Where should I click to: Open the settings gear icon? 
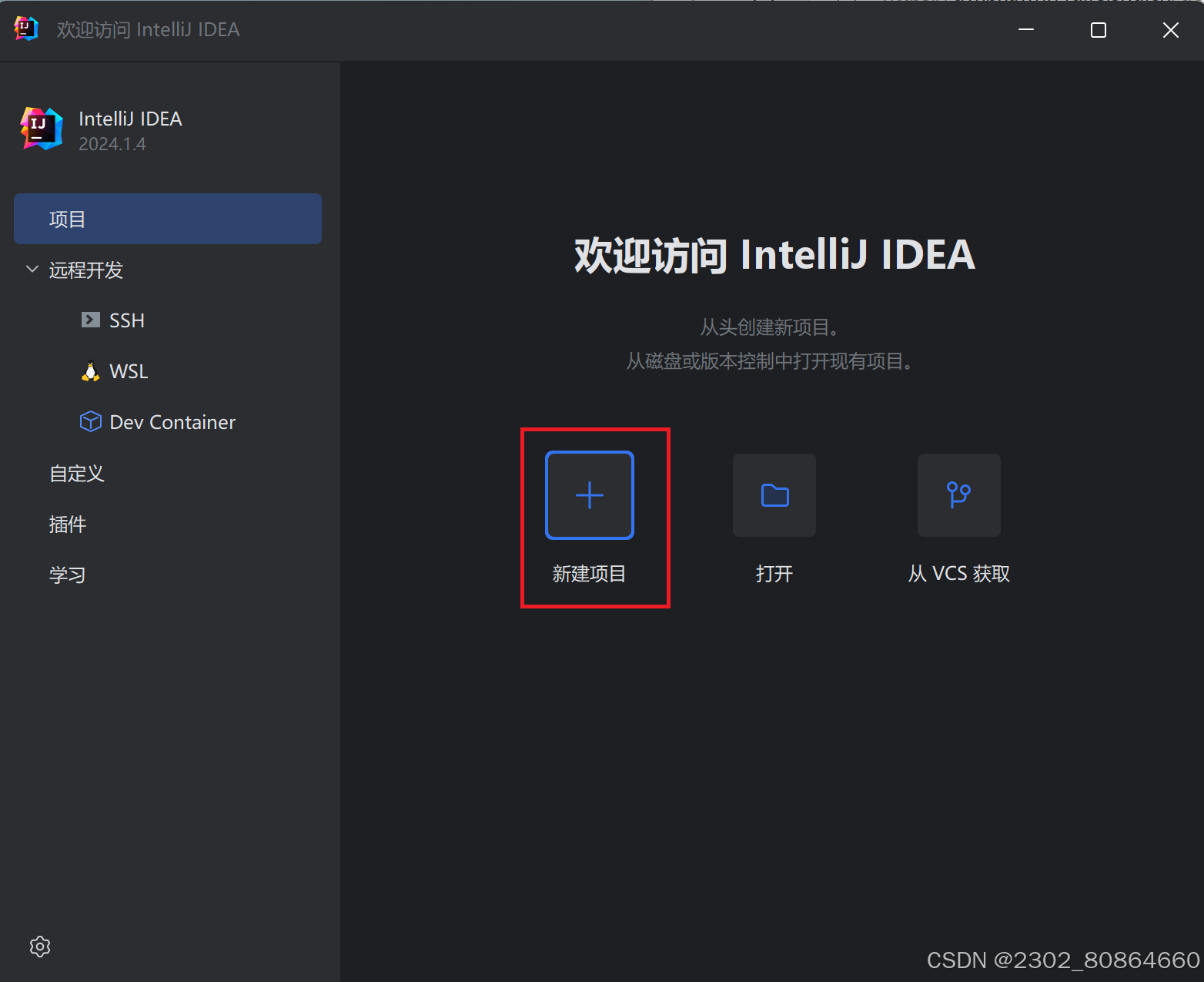(40, 947)
